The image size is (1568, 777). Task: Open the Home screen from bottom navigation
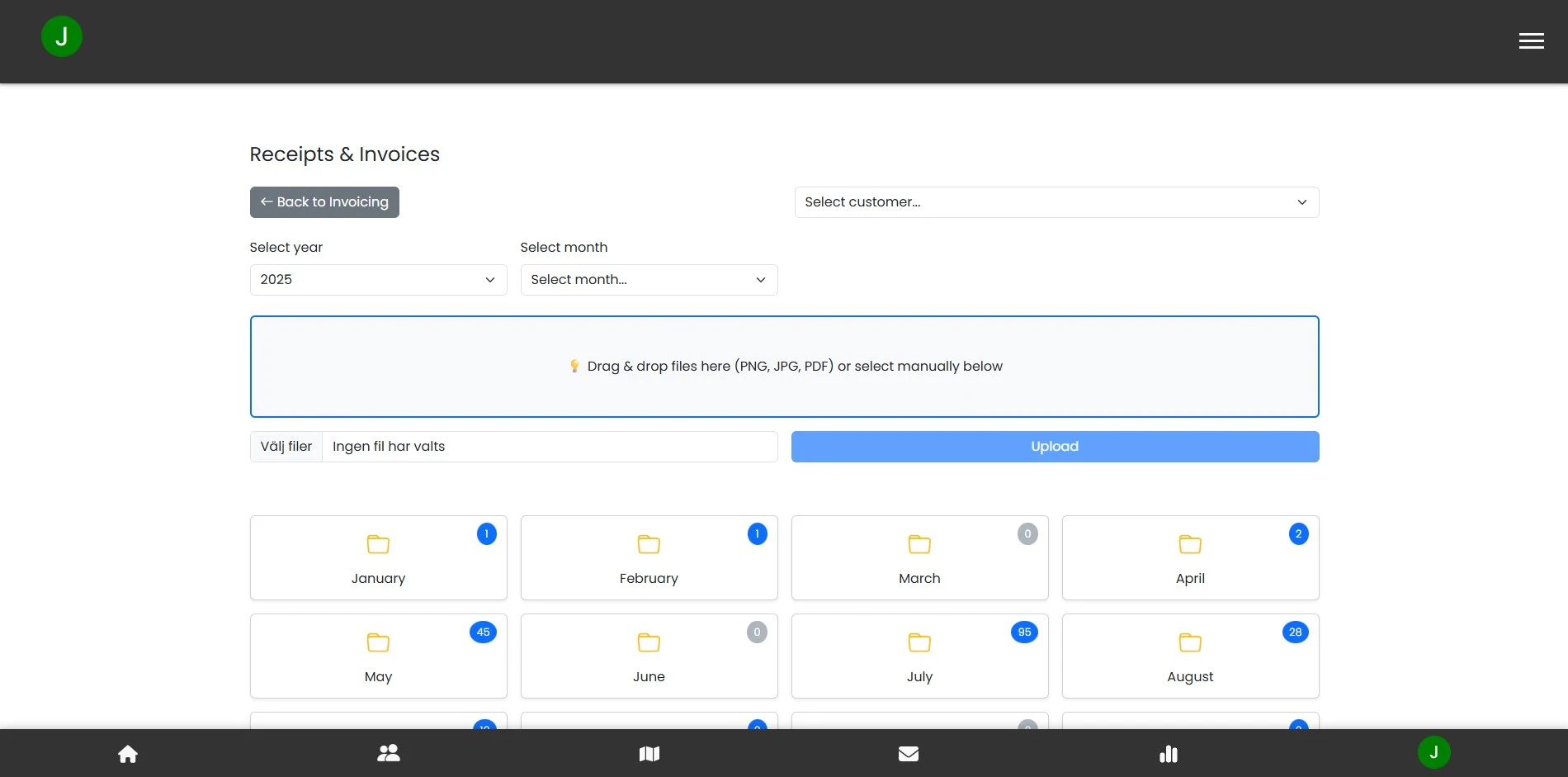coord(128,753)
